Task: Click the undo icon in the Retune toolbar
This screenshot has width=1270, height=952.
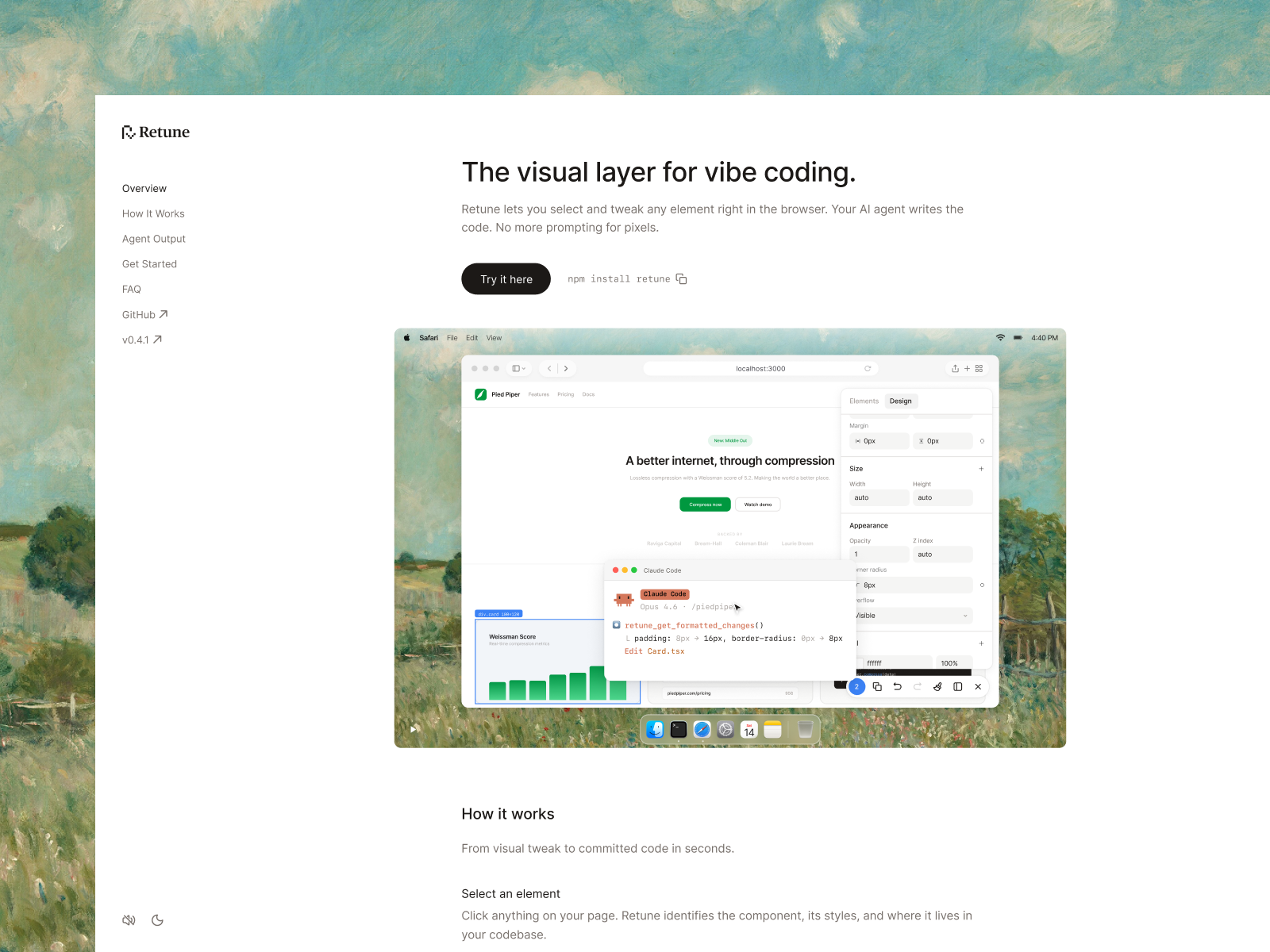Action: click(897, 687)
